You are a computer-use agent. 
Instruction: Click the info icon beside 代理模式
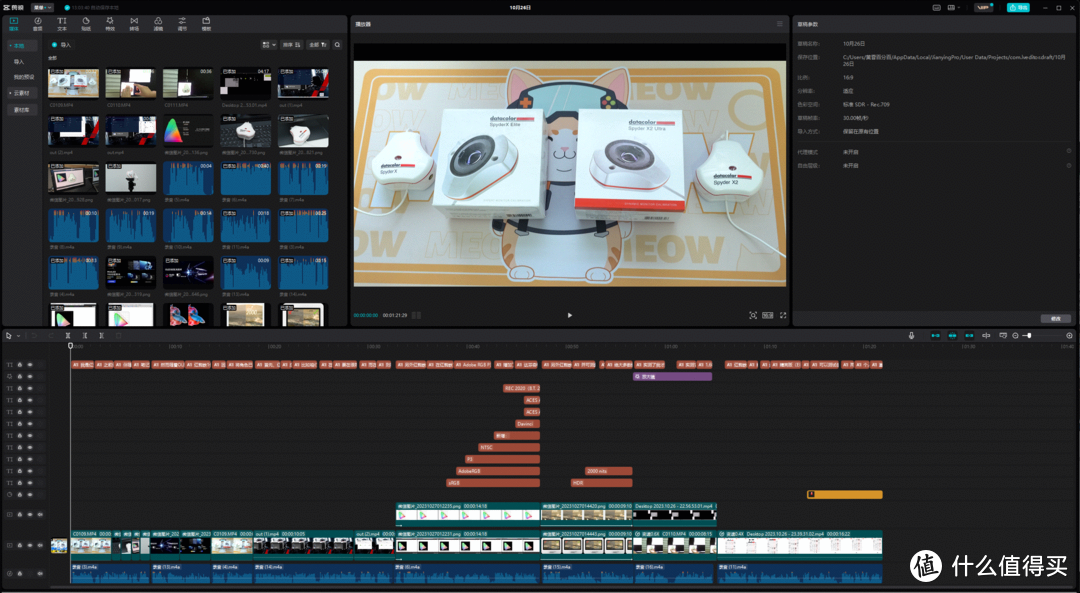point(1069,151)
